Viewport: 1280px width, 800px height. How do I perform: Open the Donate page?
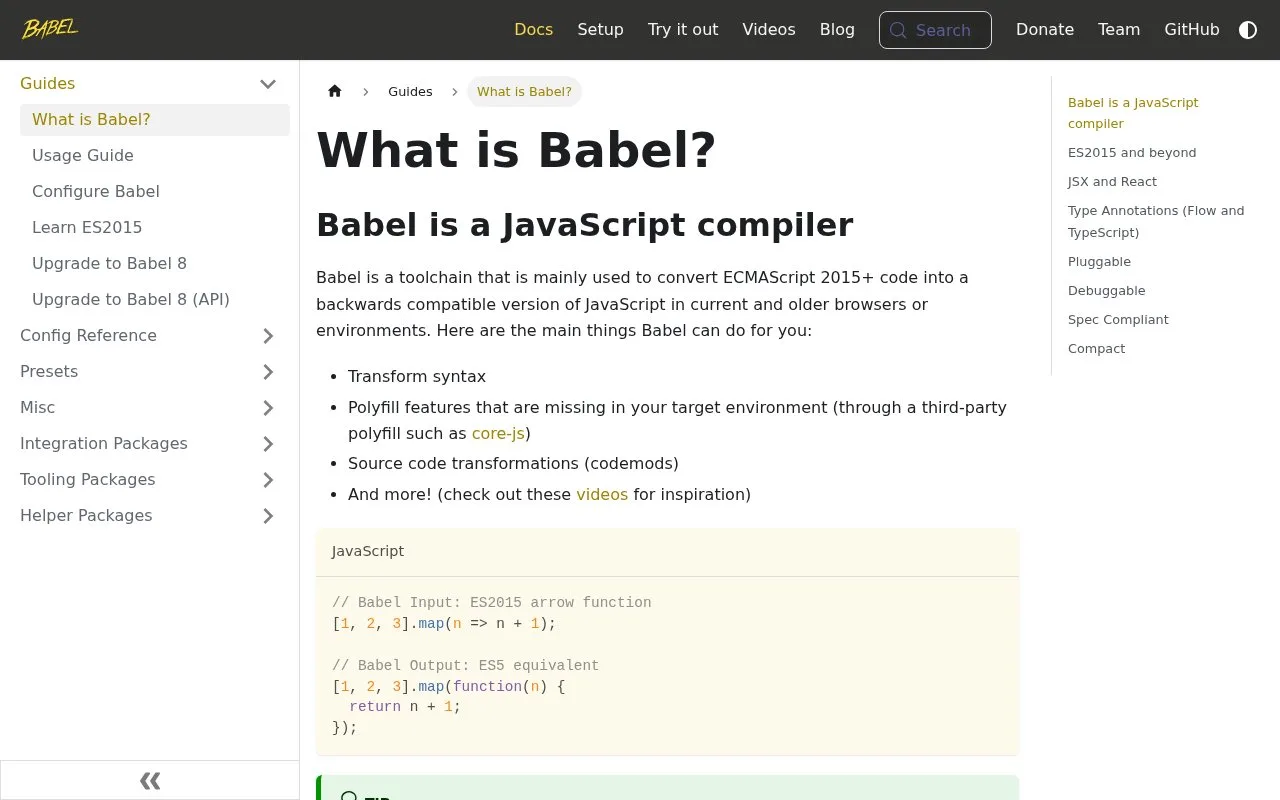(x=1045, y=30)
